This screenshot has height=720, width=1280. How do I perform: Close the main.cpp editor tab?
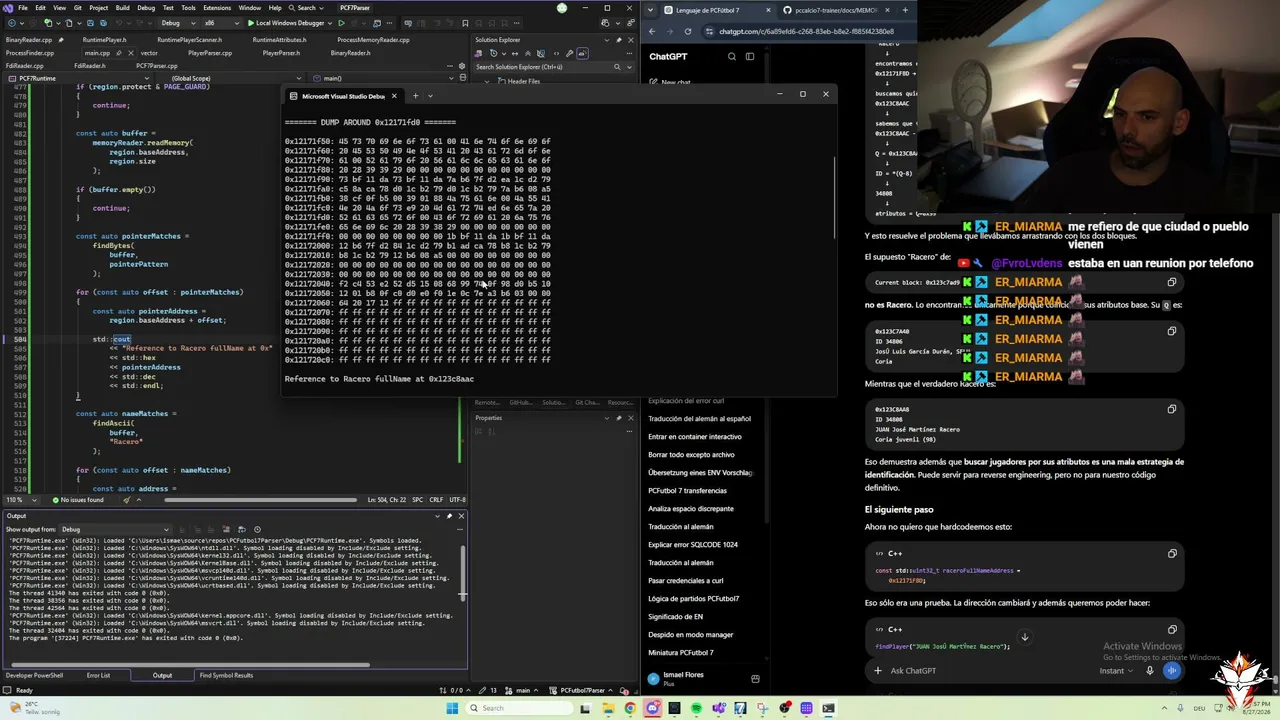click(x=130, y=53)
